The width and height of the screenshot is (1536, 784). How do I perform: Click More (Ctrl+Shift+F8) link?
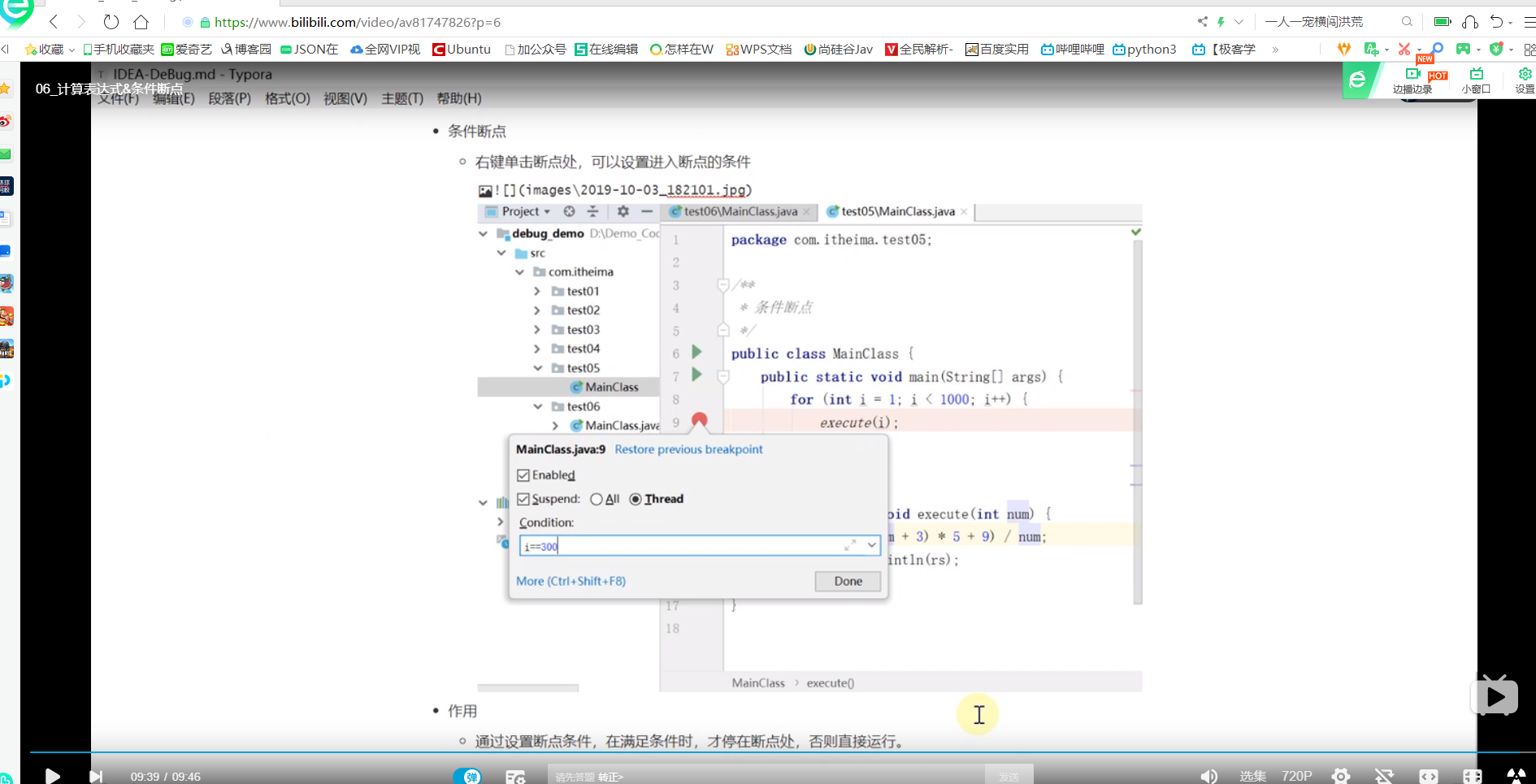(x=571, y=581)
